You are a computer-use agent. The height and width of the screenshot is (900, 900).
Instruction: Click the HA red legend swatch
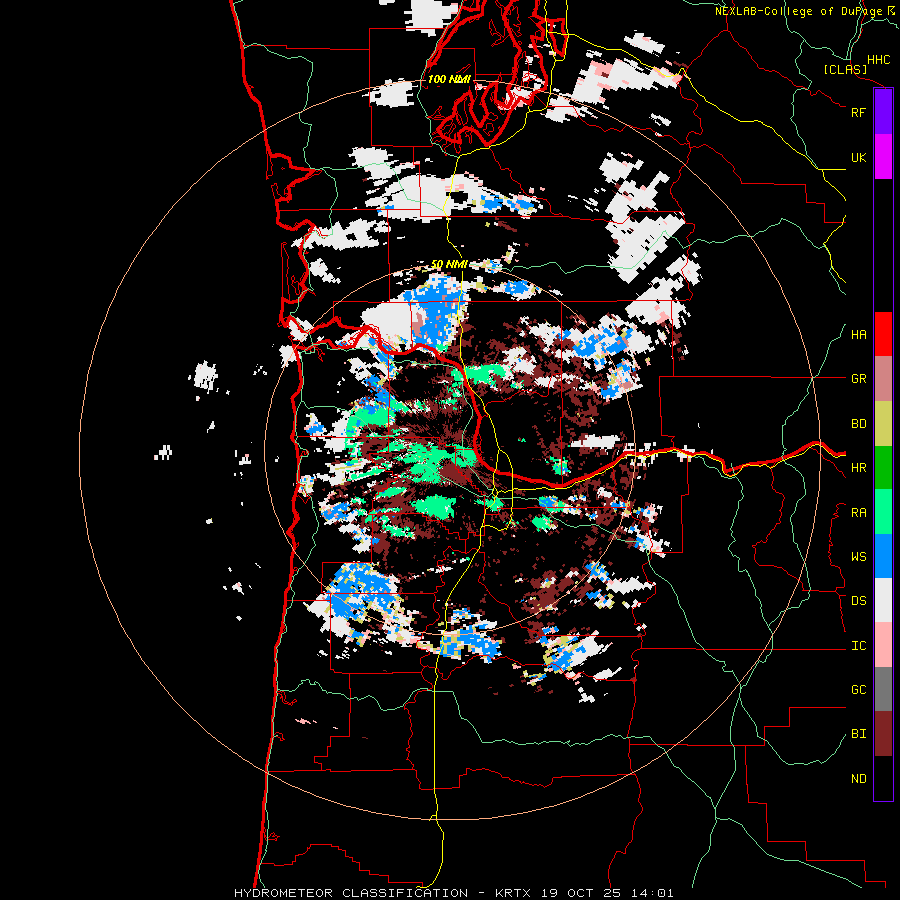(x=883, y=334)
